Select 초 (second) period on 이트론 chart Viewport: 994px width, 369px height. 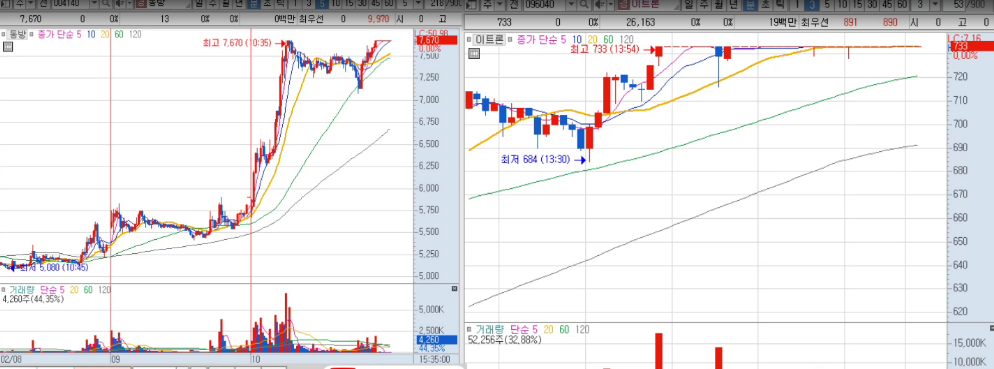pos(766,4)
